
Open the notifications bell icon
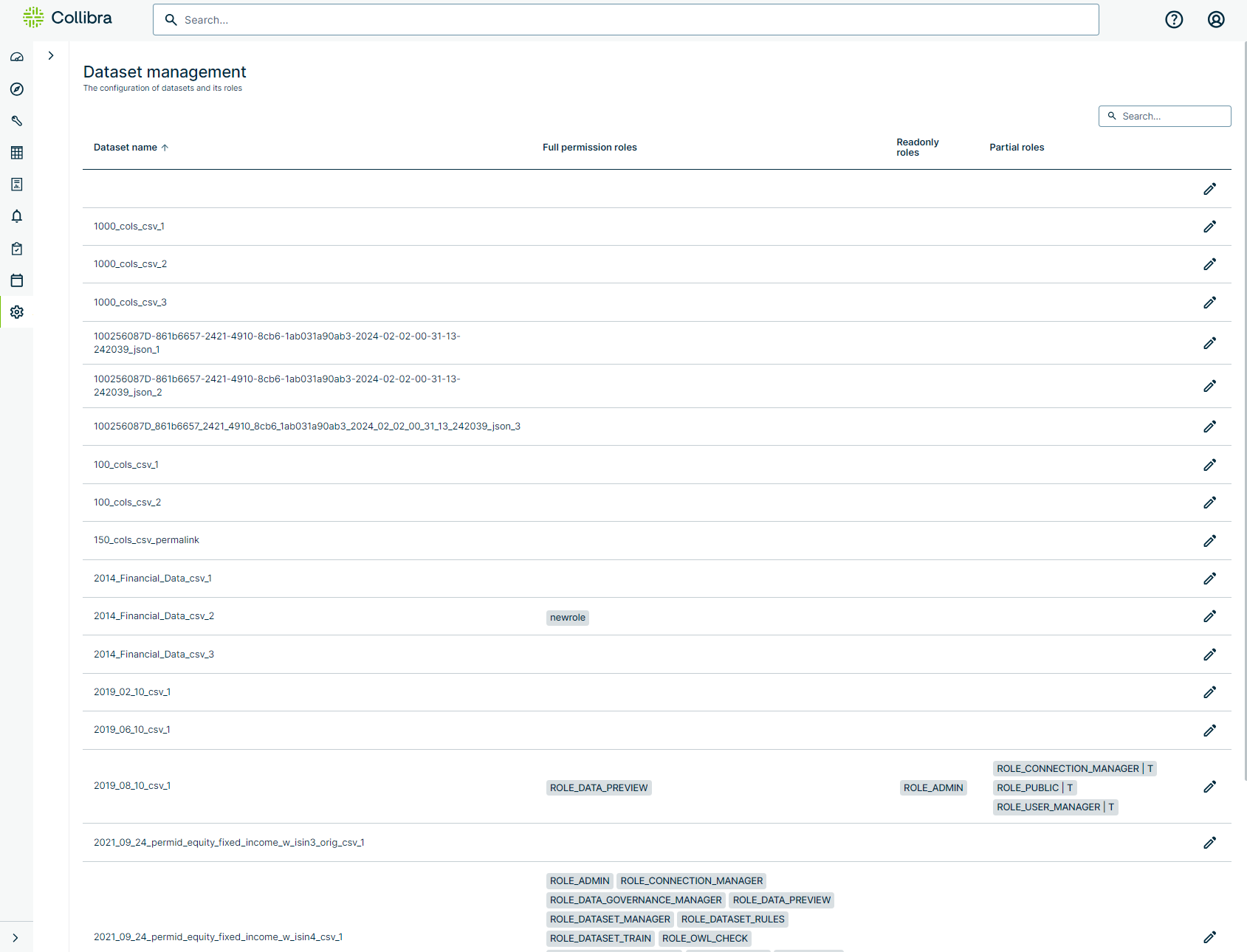click(x=16, y=216)
